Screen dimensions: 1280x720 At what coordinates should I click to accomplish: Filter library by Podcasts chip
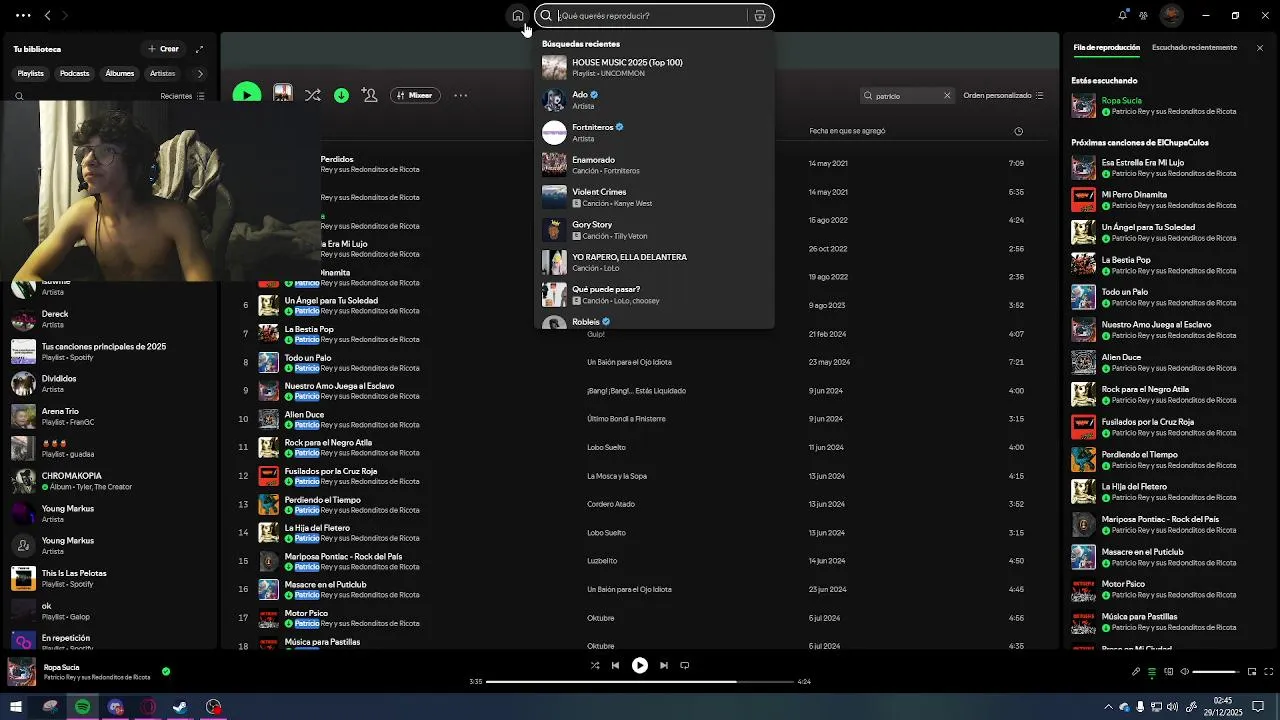pos(74,73)
